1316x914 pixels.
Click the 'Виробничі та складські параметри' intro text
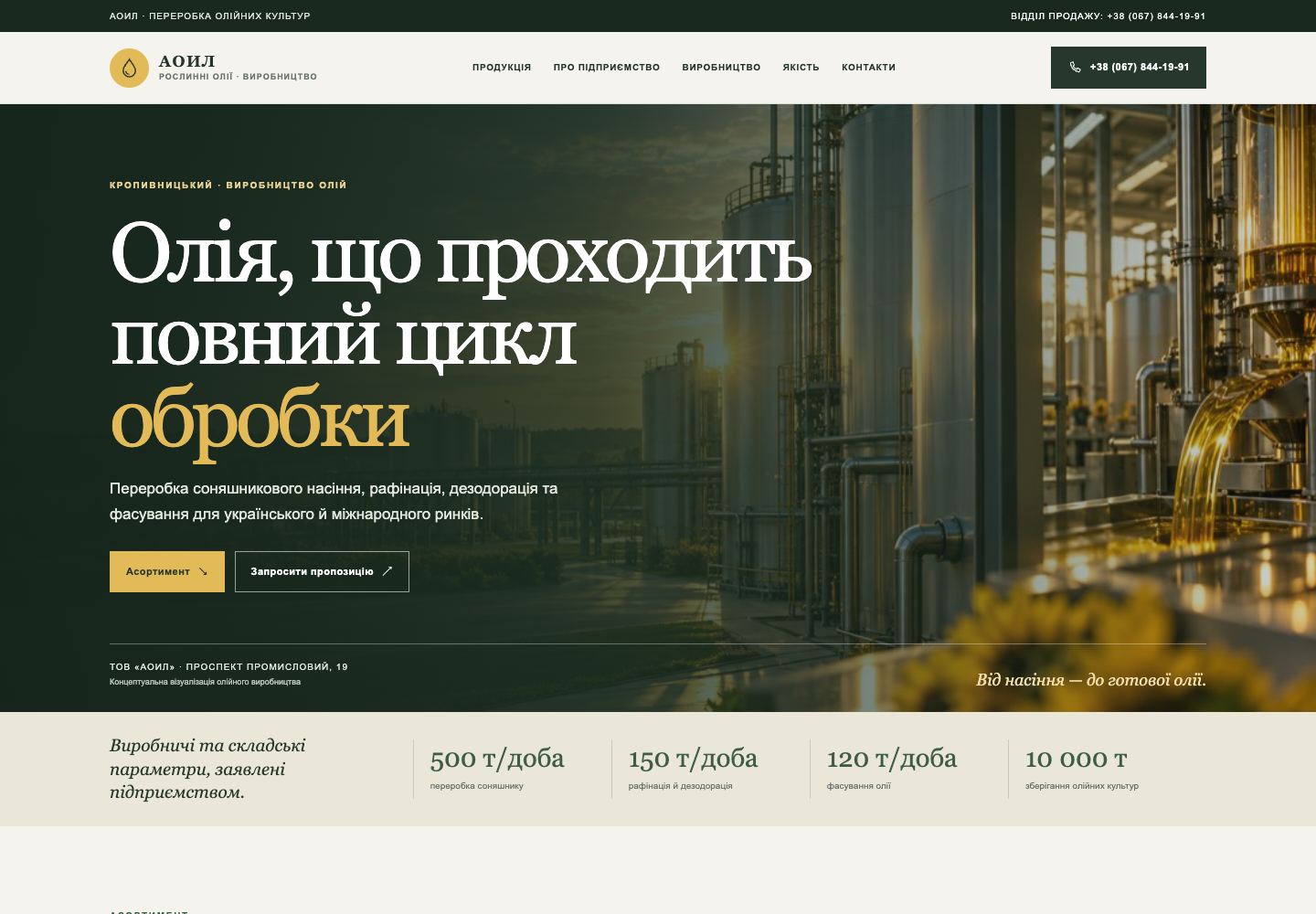[207, 769]
